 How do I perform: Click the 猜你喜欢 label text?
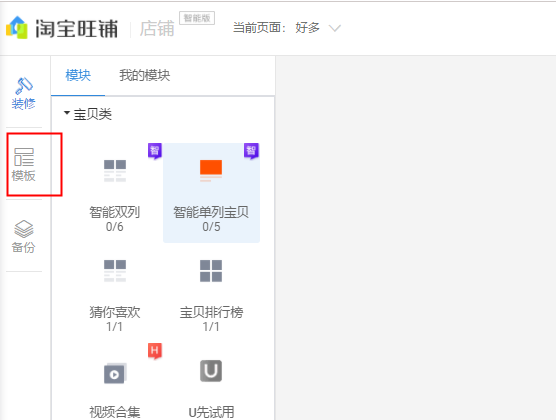click(115, 312)
